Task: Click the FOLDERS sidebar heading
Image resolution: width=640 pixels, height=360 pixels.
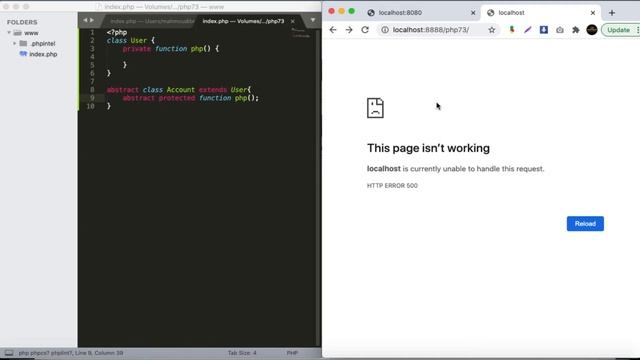Action: click(x=22, y=22)
